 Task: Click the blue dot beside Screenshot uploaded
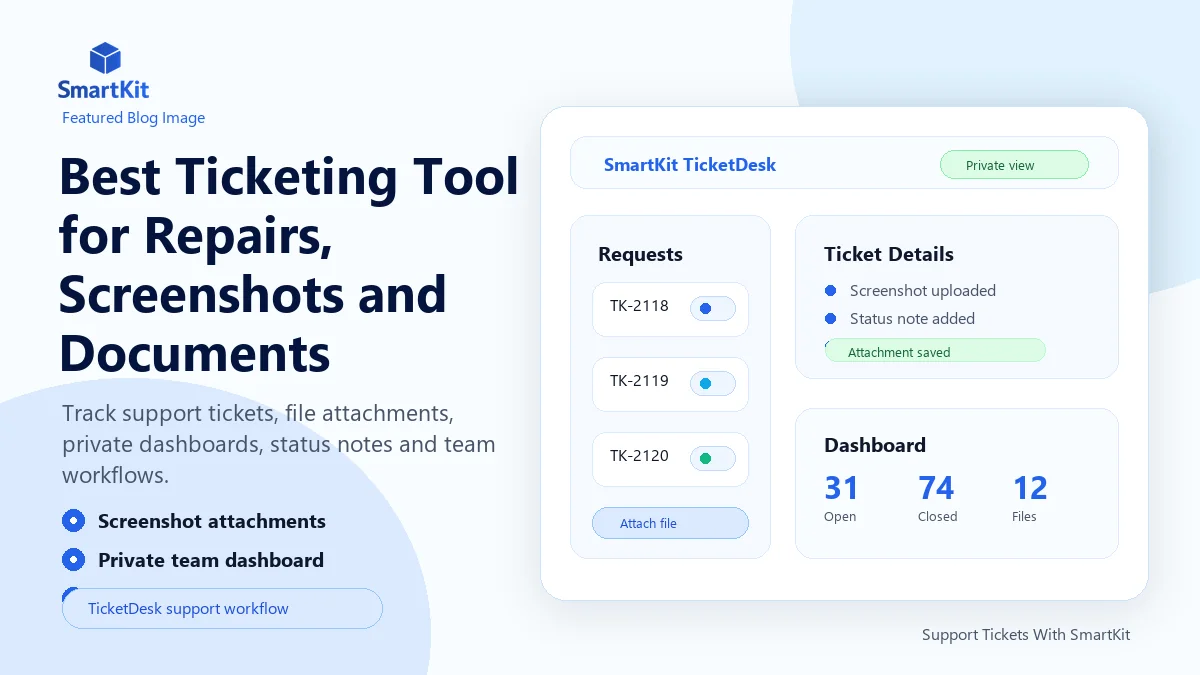click(830, 291)
